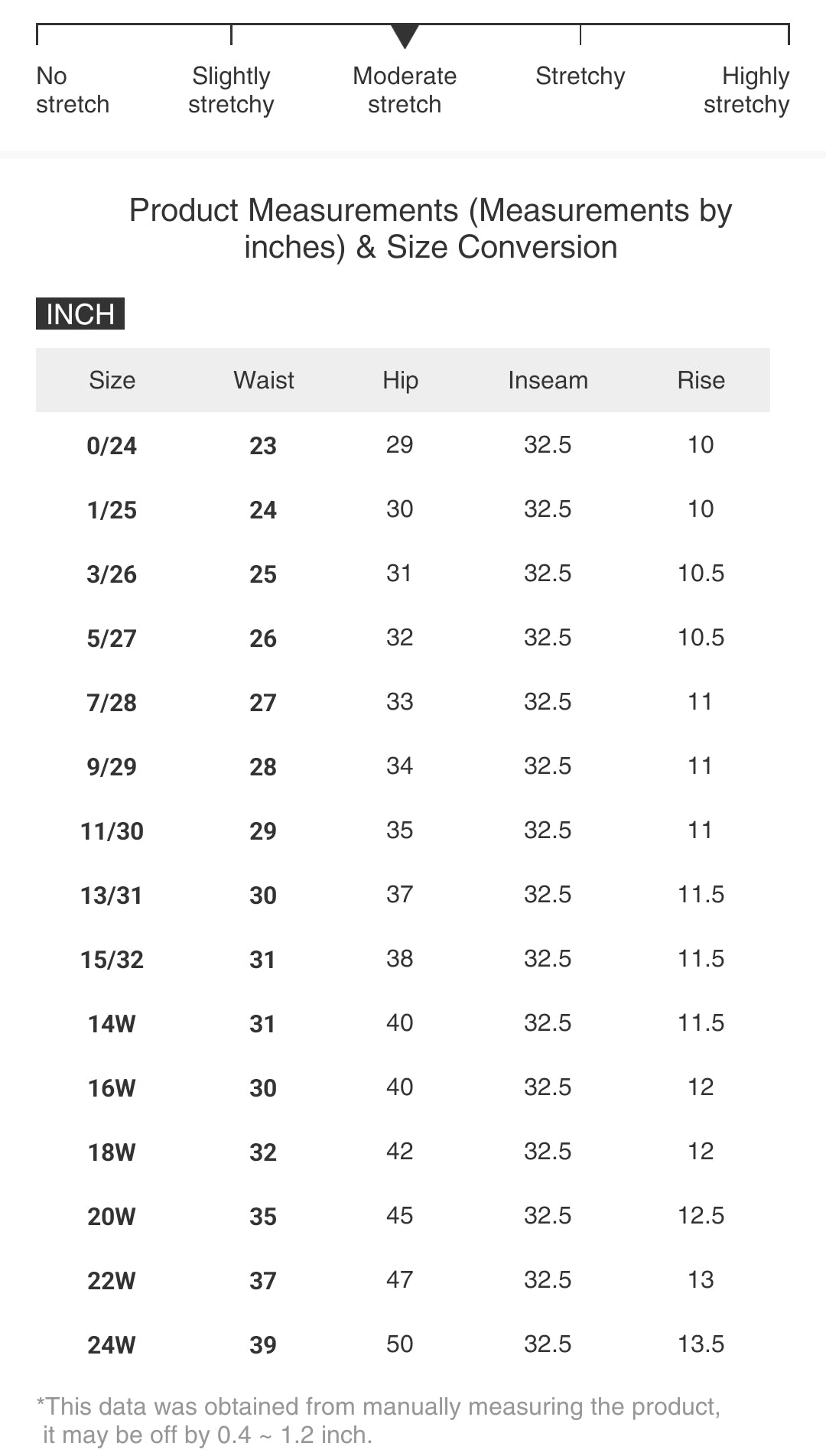Click the No stretch label

73,90
